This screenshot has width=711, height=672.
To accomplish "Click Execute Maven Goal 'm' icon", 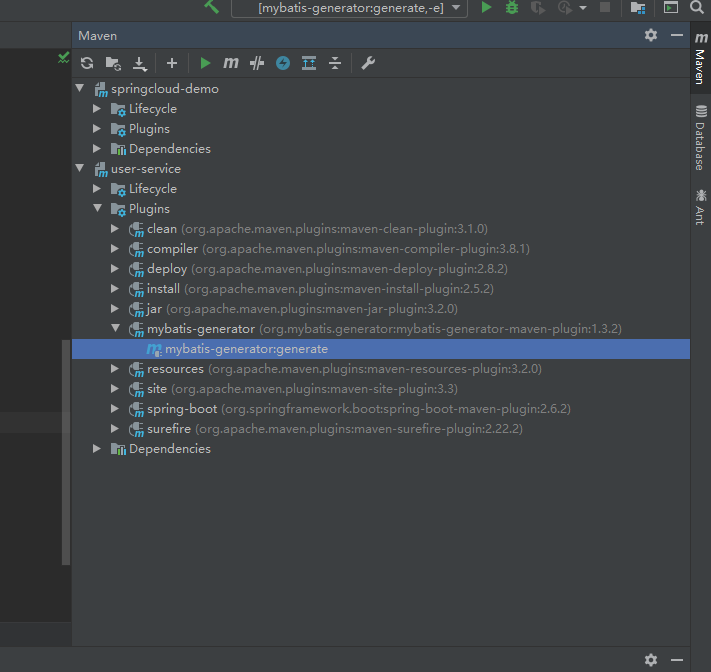I will 231,63.
